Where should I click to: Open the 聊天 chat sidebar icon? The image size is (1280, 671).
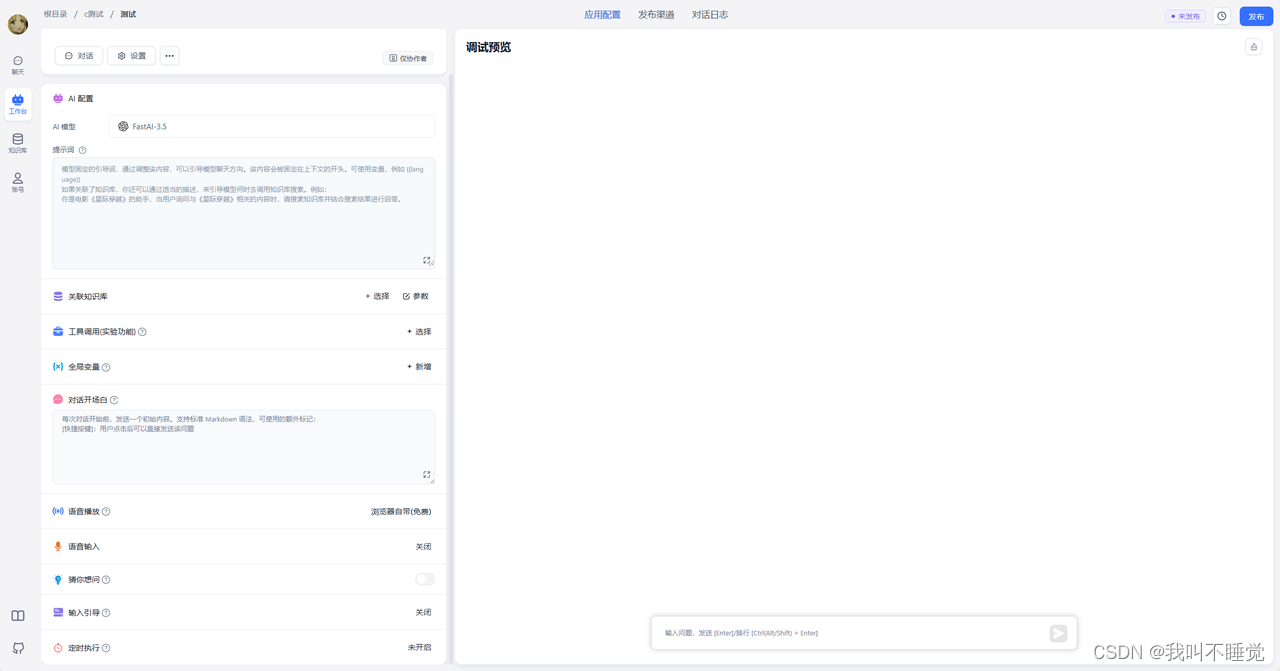click(18, 65)
